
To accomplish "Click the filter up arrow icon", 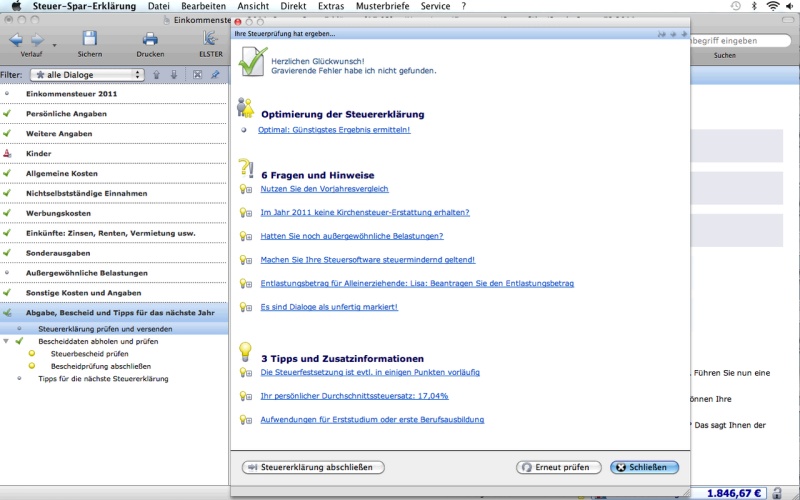I will (157, 74).
